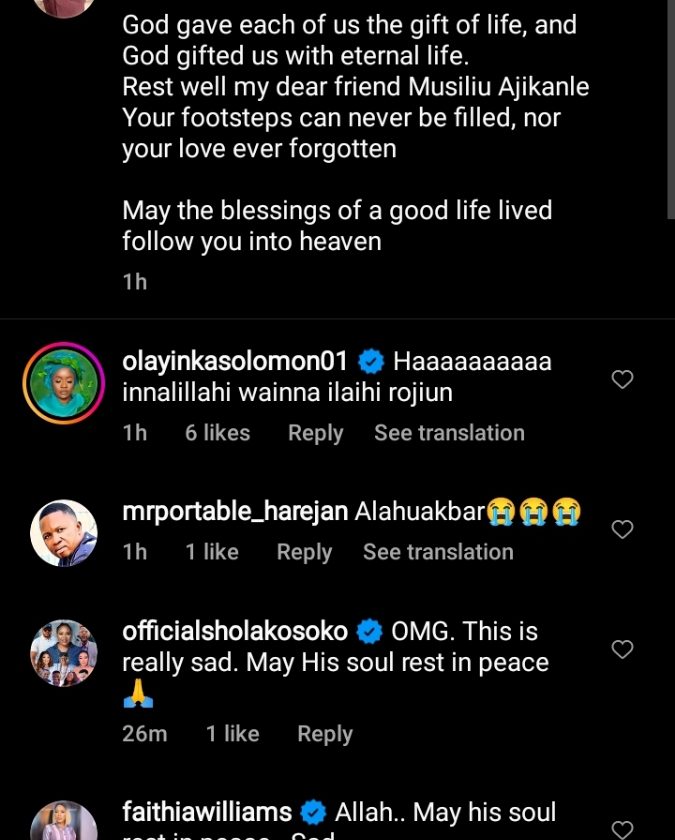Like officialsholakosoko's comment with heart icon
Viewport: 675px width, 840px height.
pos(622,650)
